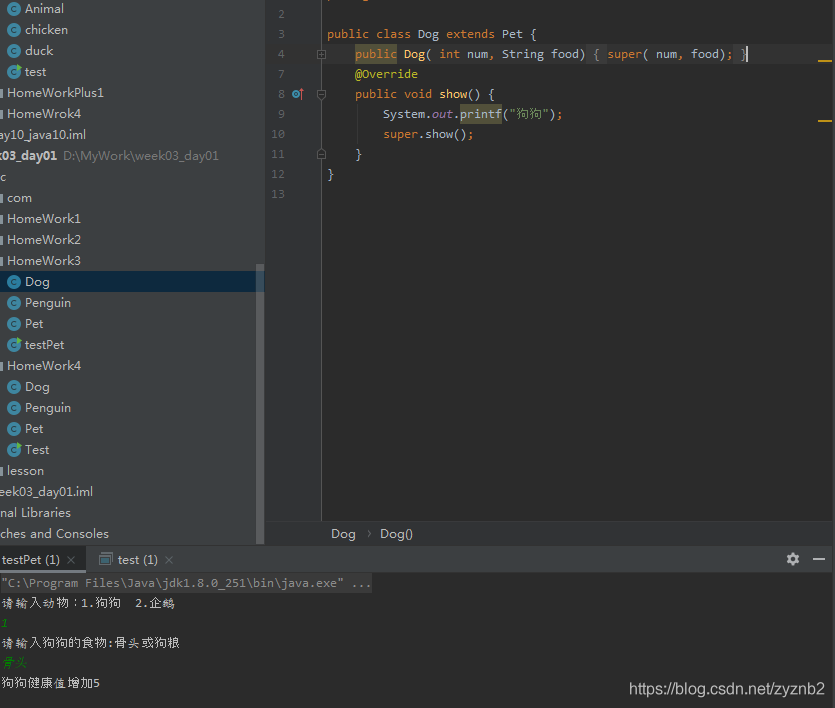Viewport: 835px width, 708px height.
Task: Click the overriding method gutter icon
Action: coord(298,94)
